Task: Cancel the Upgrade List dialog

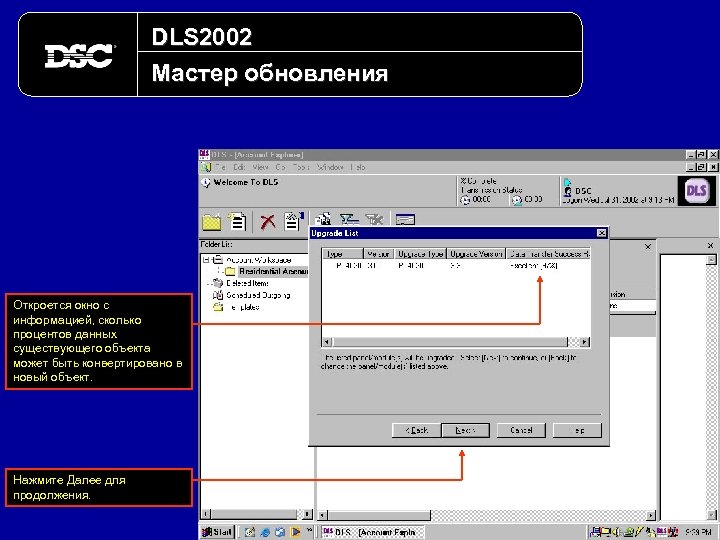Action: point(521,430)
